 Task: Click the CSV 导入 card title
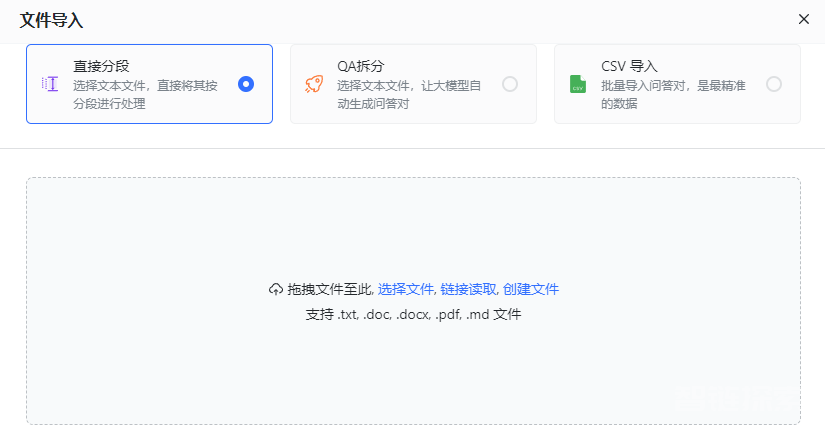click(x=629, y=66)
